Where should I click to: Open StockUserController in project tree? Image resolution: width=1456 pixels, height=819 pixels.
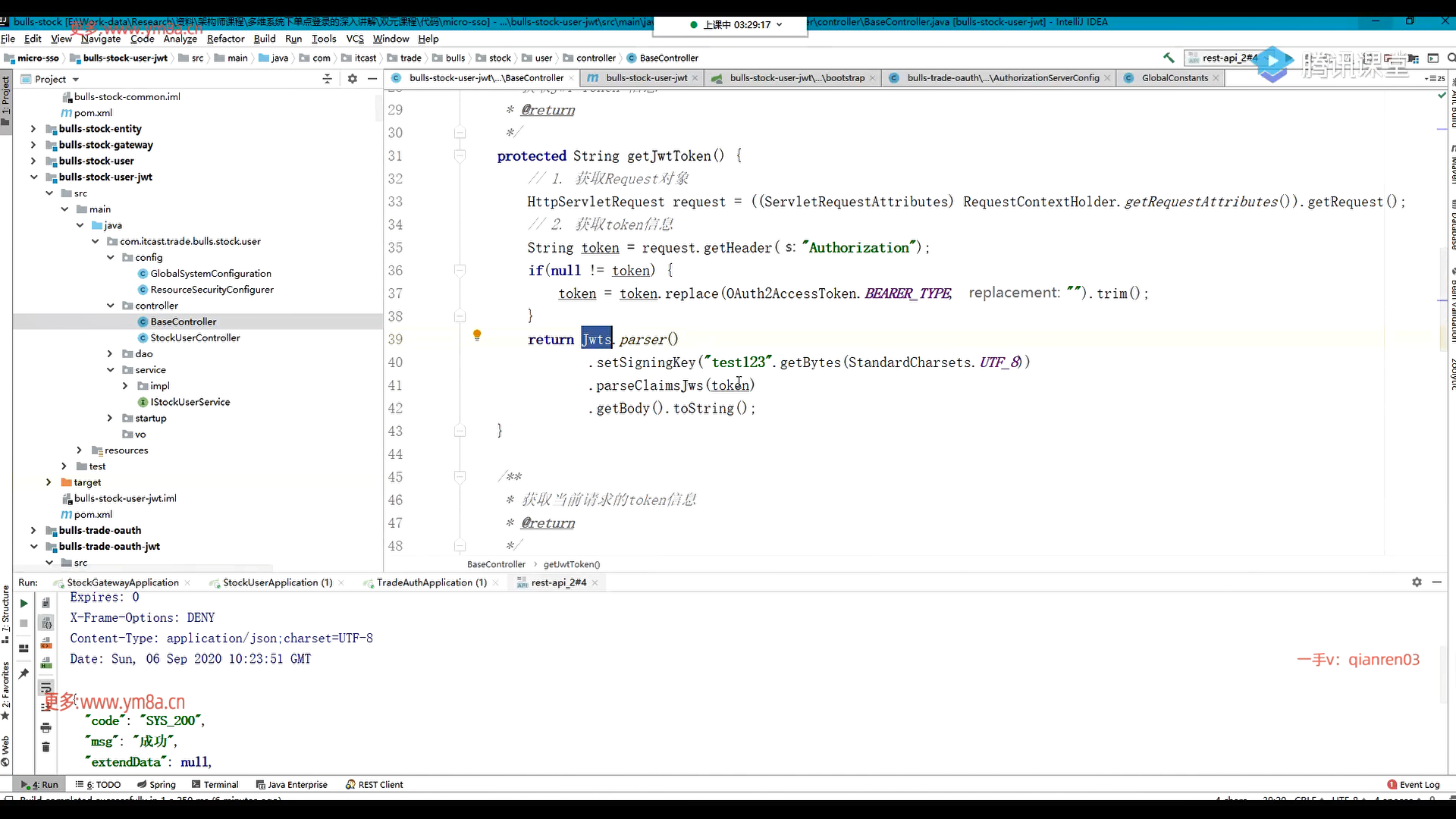pos(195,338)
